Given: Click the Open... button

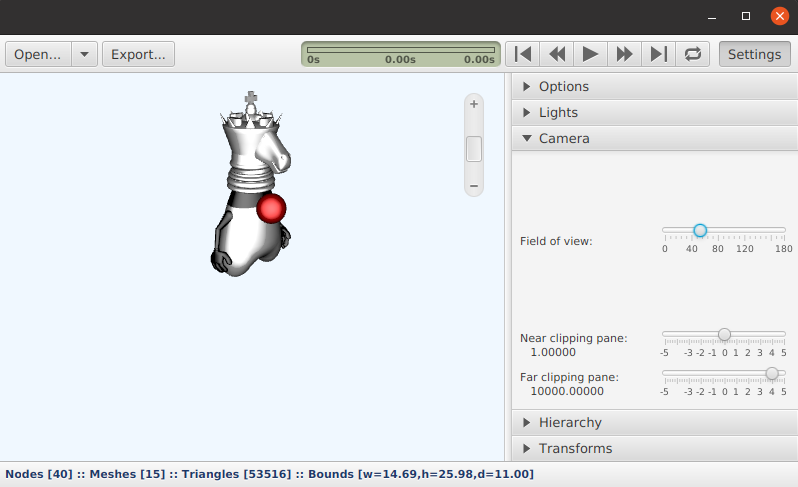Looking at the screenshot, I should click(x=38, y=54).
